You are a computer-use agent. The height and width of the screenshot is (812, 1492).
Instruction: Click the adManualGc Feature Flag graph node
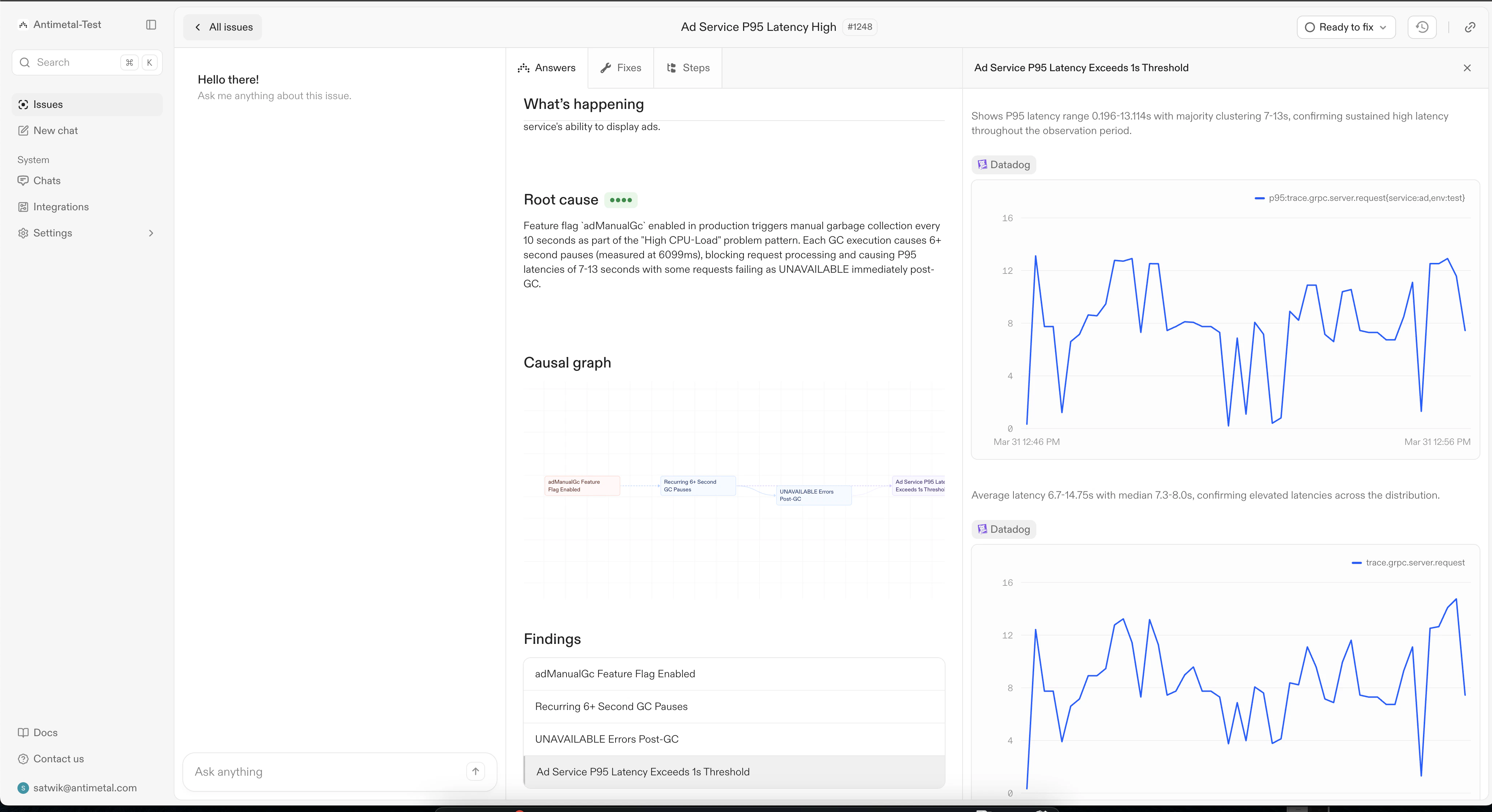pyautogui.click(x=581, y=486)
